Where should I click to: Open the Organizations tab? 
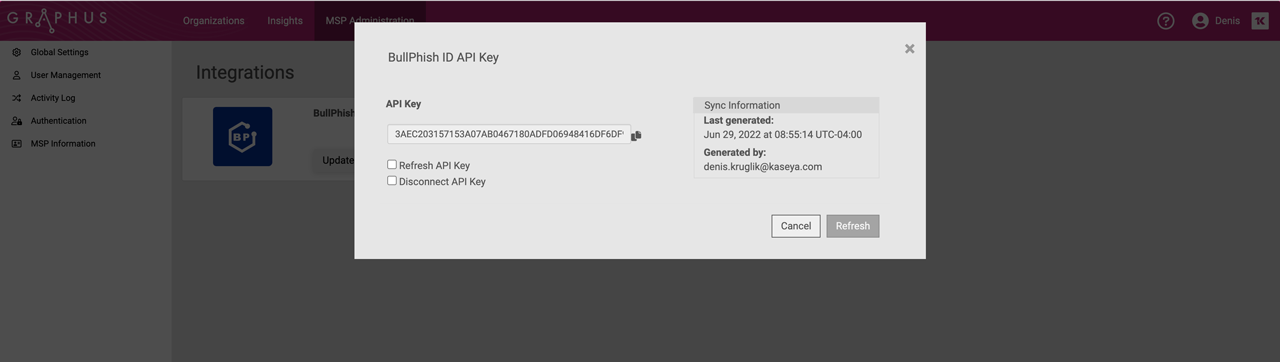[x=213, y=21]
